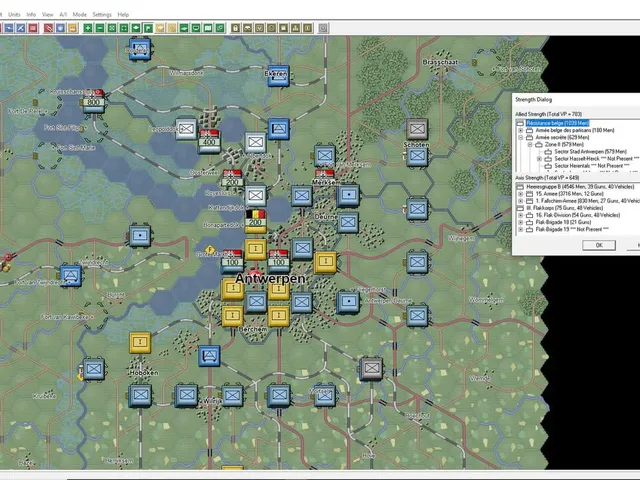The width and height of the screenshot is (640, 480).
Task: Select Sector Herentals Not Present row
Action: [x=594, y=166]
